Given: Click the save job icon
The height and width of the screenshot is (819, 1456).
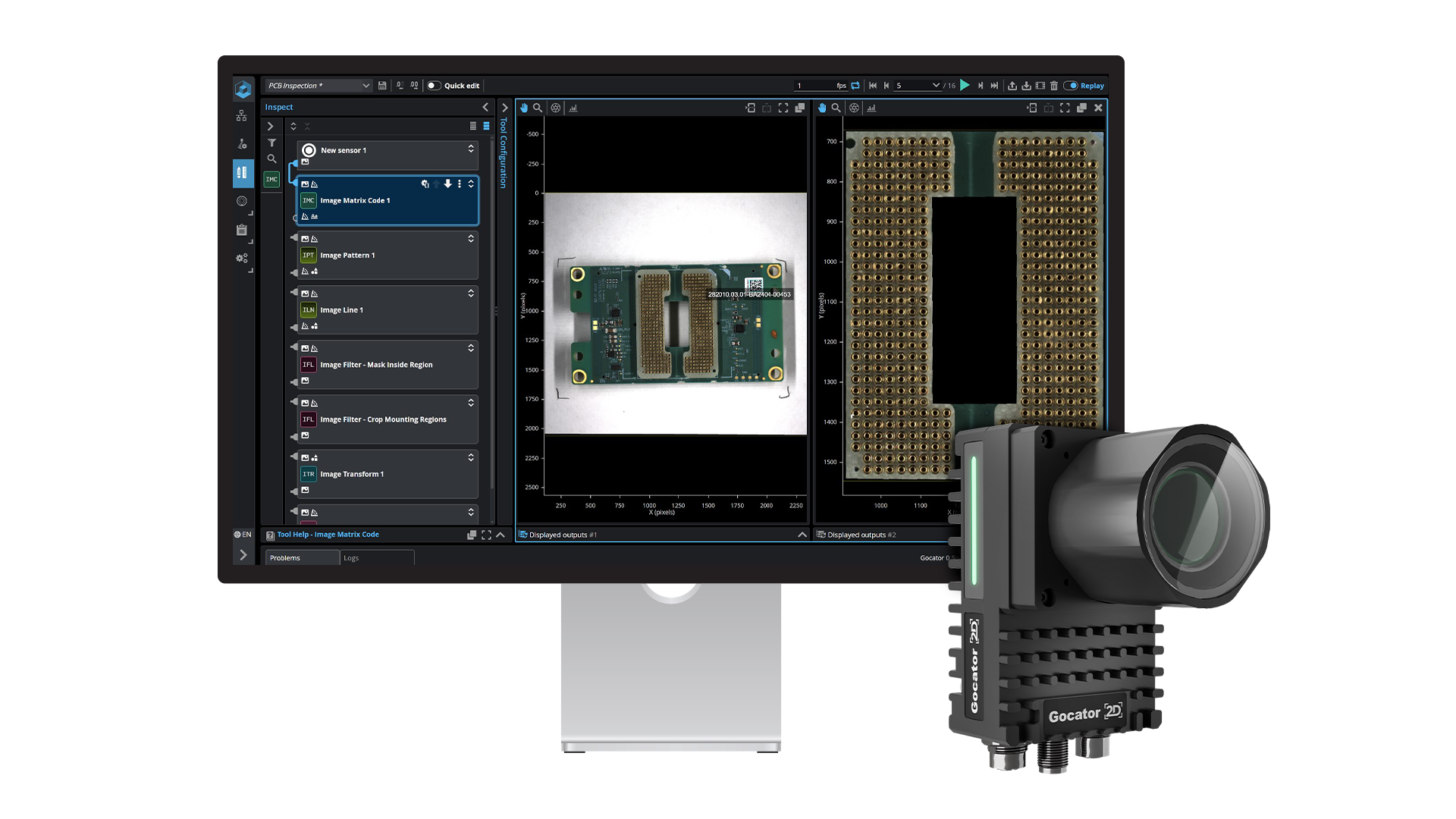Looking at the screenshot, I should (382, 86).
